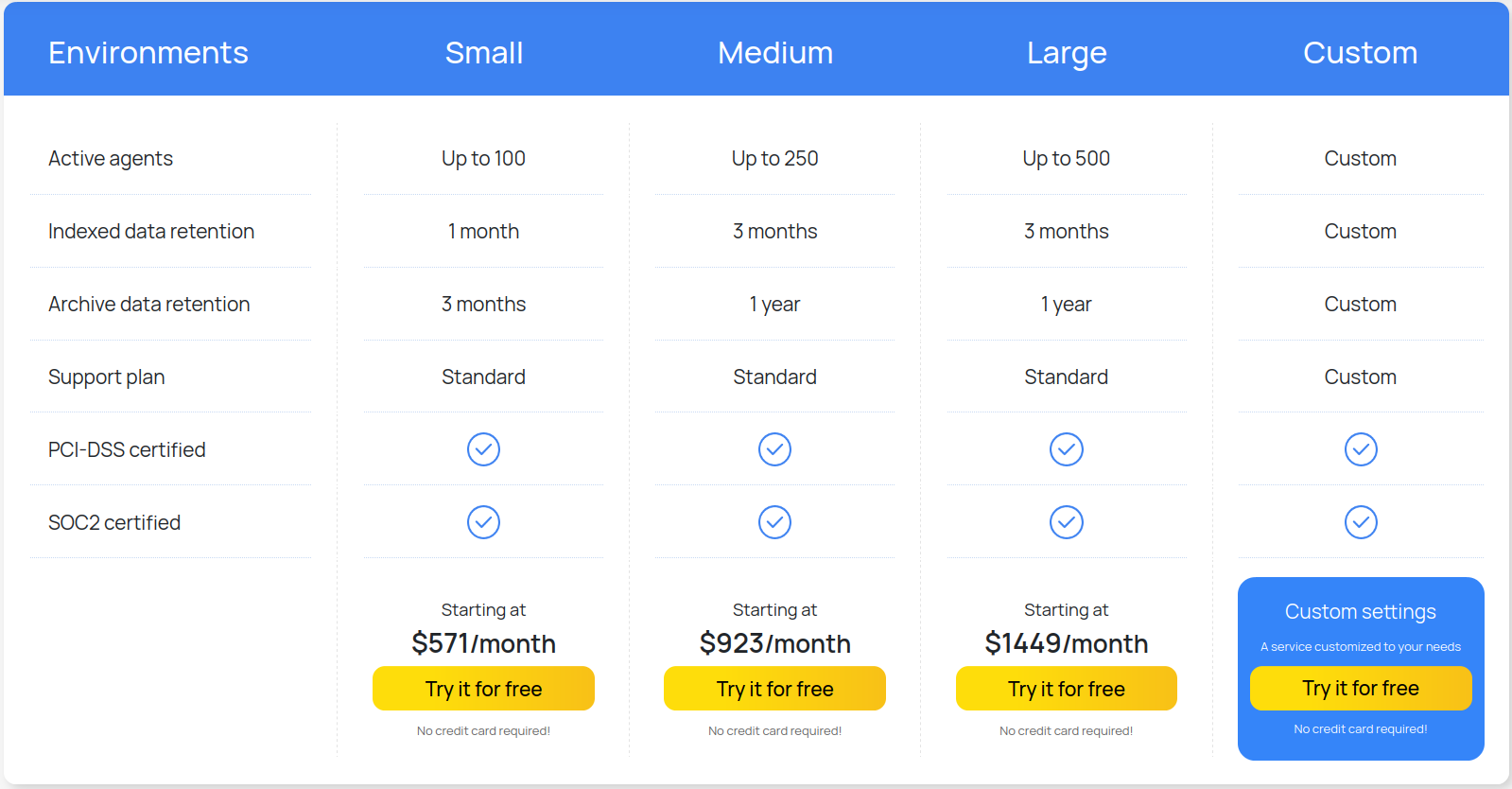The width and height of the screenshot is (1512, 789).
Task: Click SOC2 checkmark icon under Medium plan
Action: point(774,522)
